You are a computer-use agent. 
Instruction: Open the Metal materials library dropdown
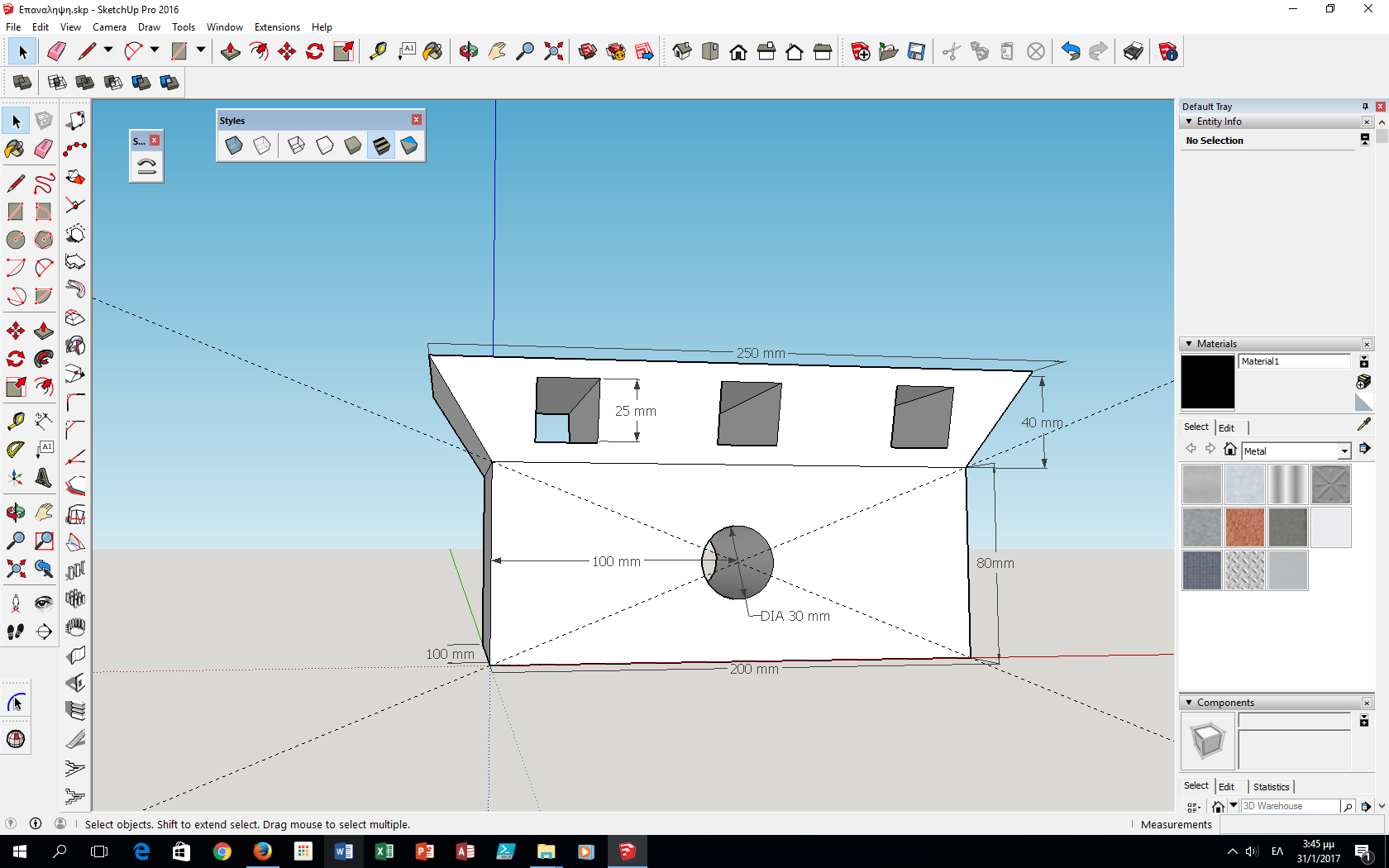[x=1344, y=451]
